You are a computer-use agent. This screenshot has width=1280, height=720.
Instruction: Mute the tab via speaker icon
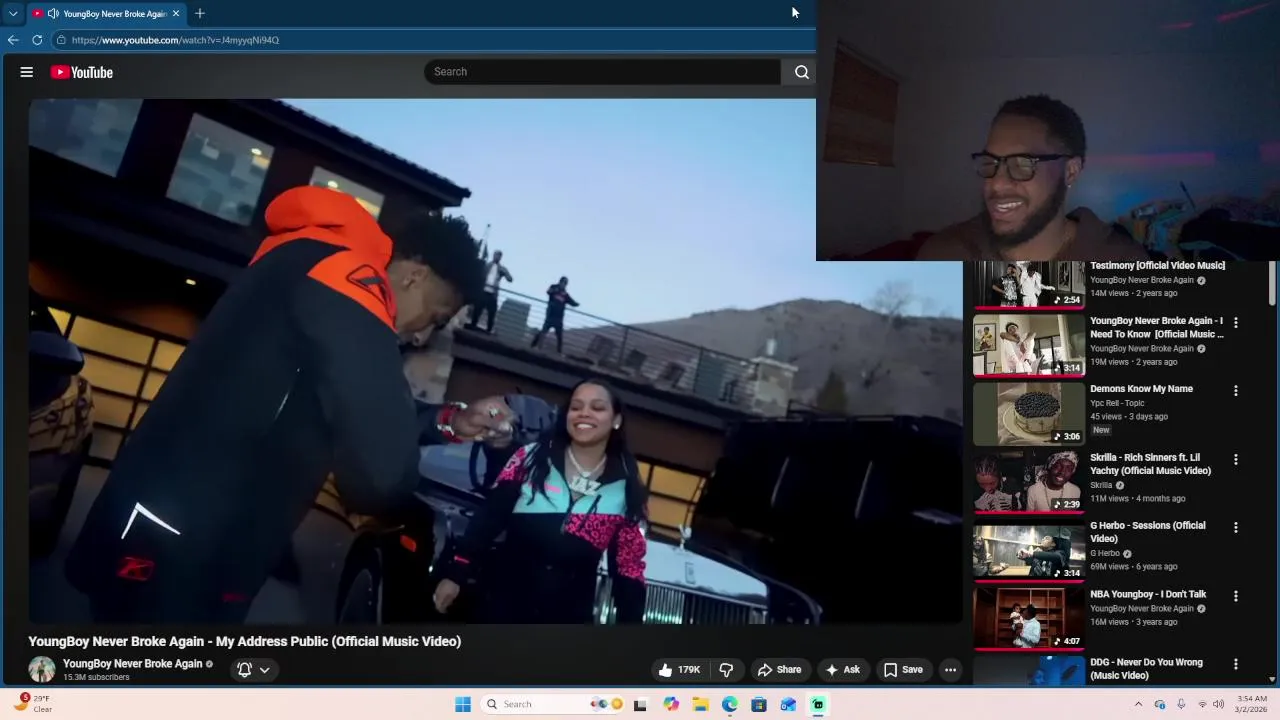pyautogui.click(x=52, y=13)
